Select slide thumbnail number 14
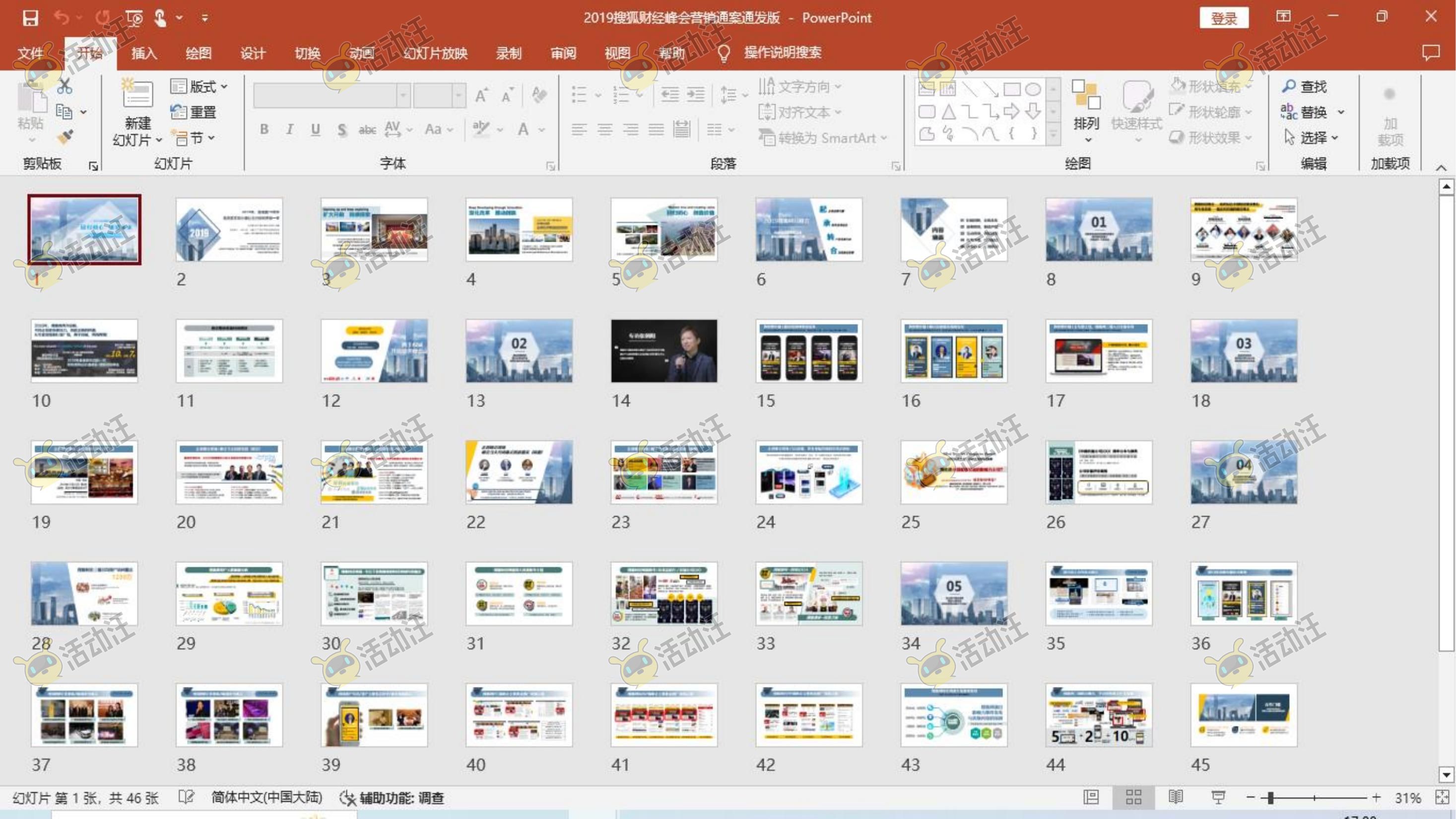 pos(664,351)
